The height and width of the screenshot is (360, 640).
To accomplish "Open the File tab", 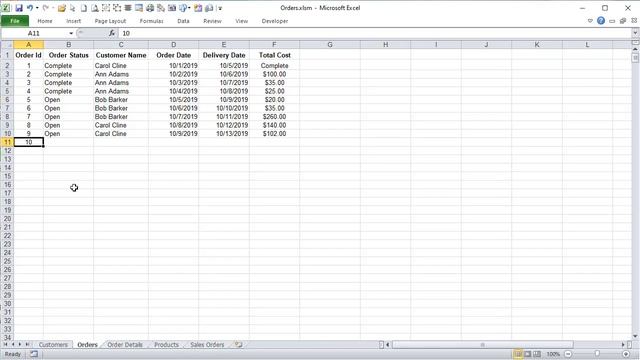I will click(15, 21).
